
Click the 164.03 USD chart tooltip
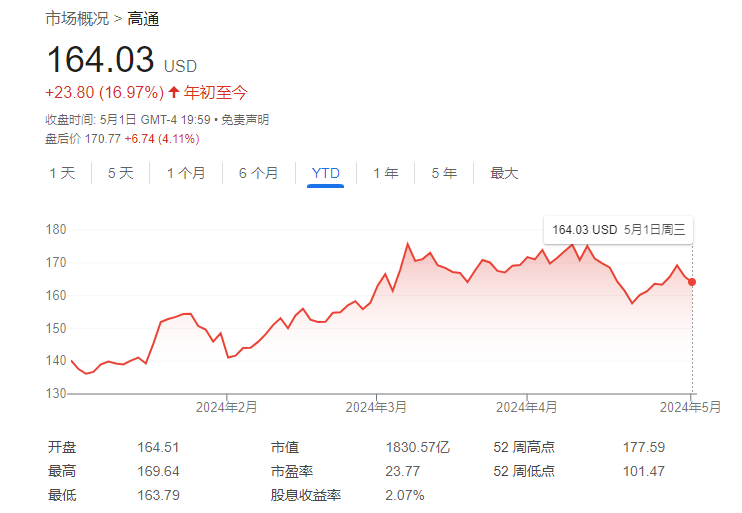(618, 230)
